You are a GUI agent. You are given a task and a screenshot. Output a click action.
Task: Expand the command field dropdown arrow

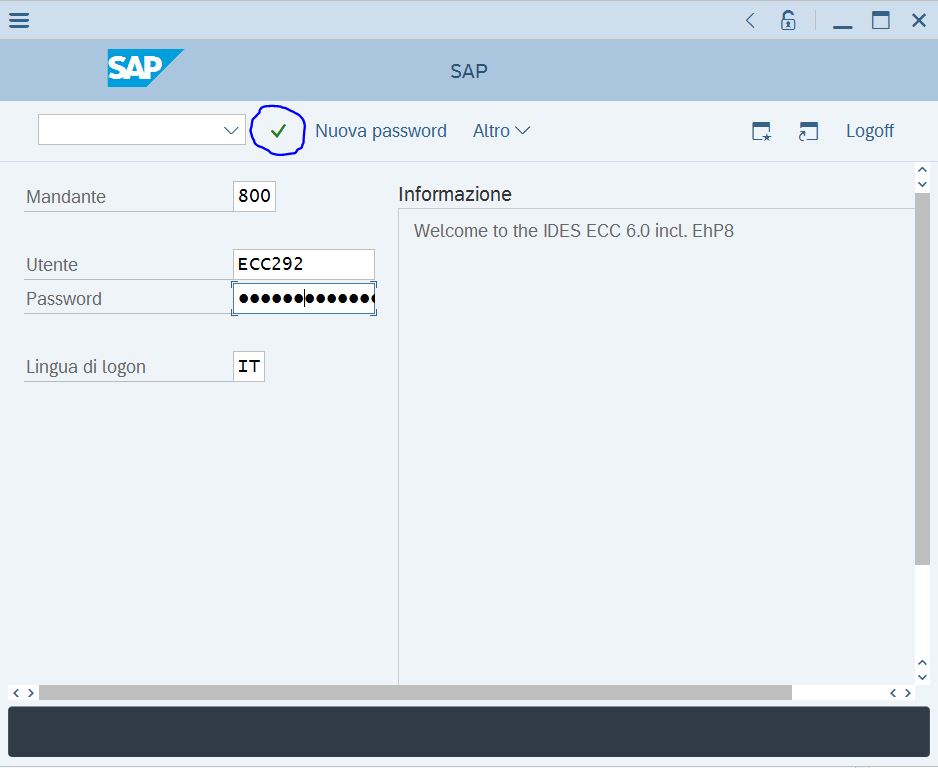click(x=231, y=130)
